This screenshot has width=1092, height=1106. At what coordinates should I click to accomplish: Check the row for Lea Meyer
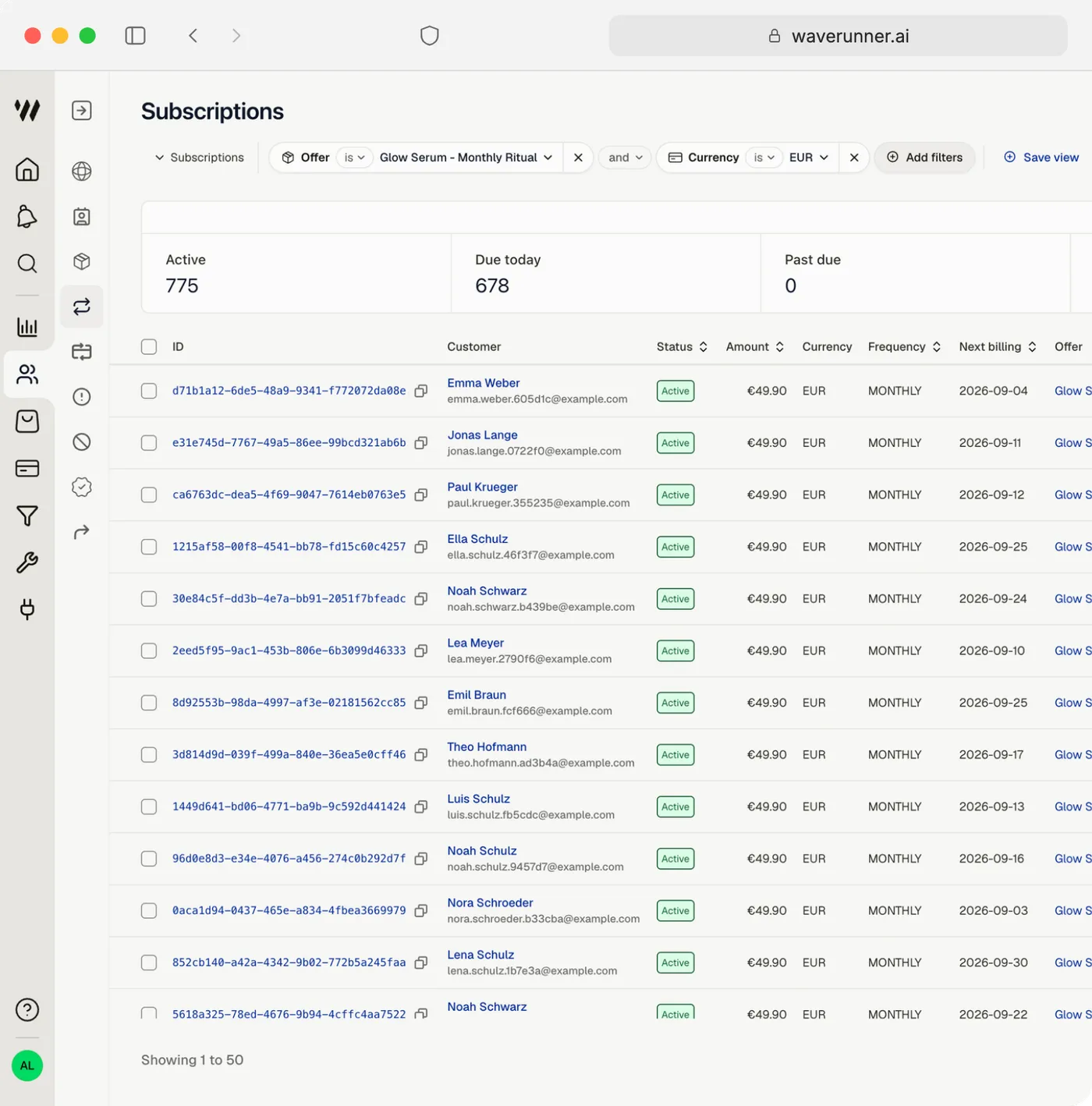pos(149,650)
